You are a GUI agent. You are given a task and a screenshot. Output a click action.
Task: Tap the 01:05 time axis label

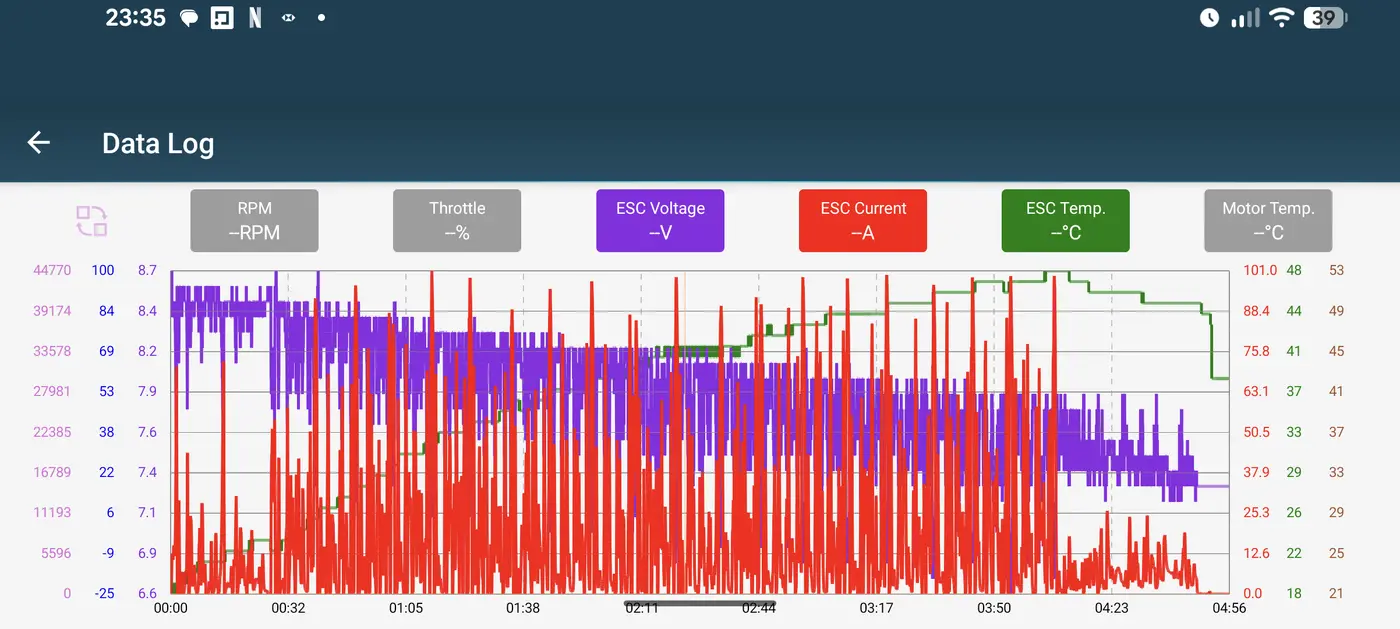click(x=405, y=608)
